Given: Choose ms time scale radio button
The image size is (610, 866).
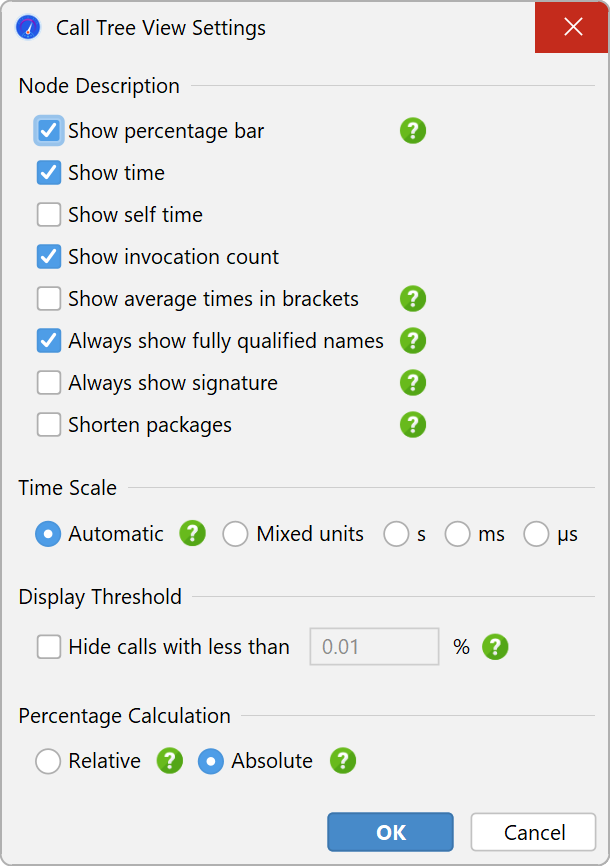Looking at the screenshot, I should [x=458, y=534].
